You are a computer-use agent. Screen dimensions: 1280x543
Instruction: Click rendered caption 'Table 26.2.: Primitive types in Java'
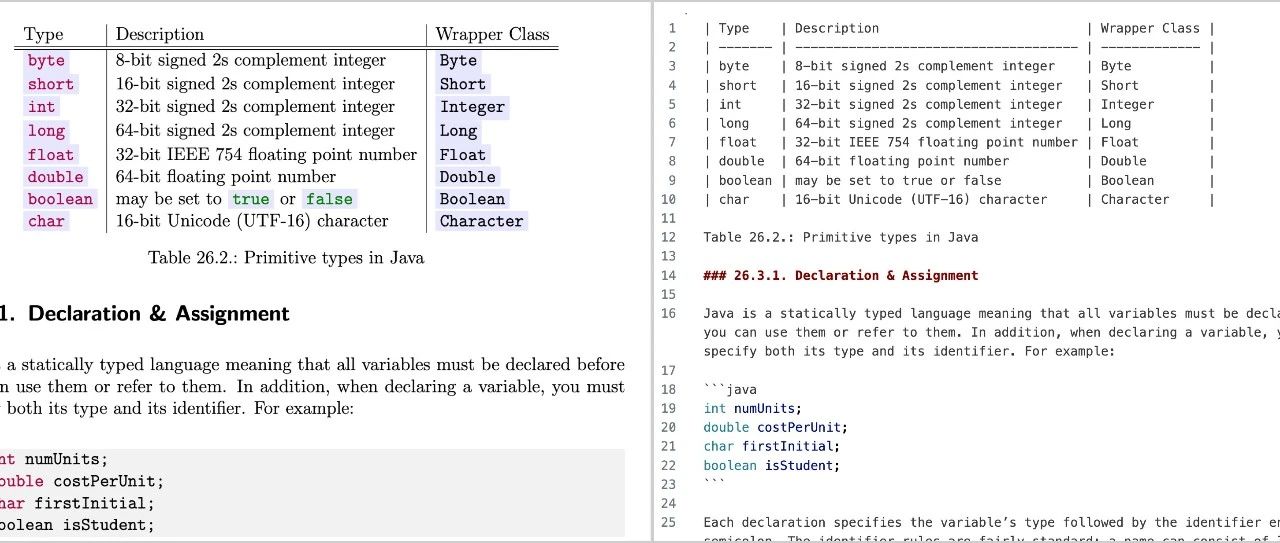point(286,258)
